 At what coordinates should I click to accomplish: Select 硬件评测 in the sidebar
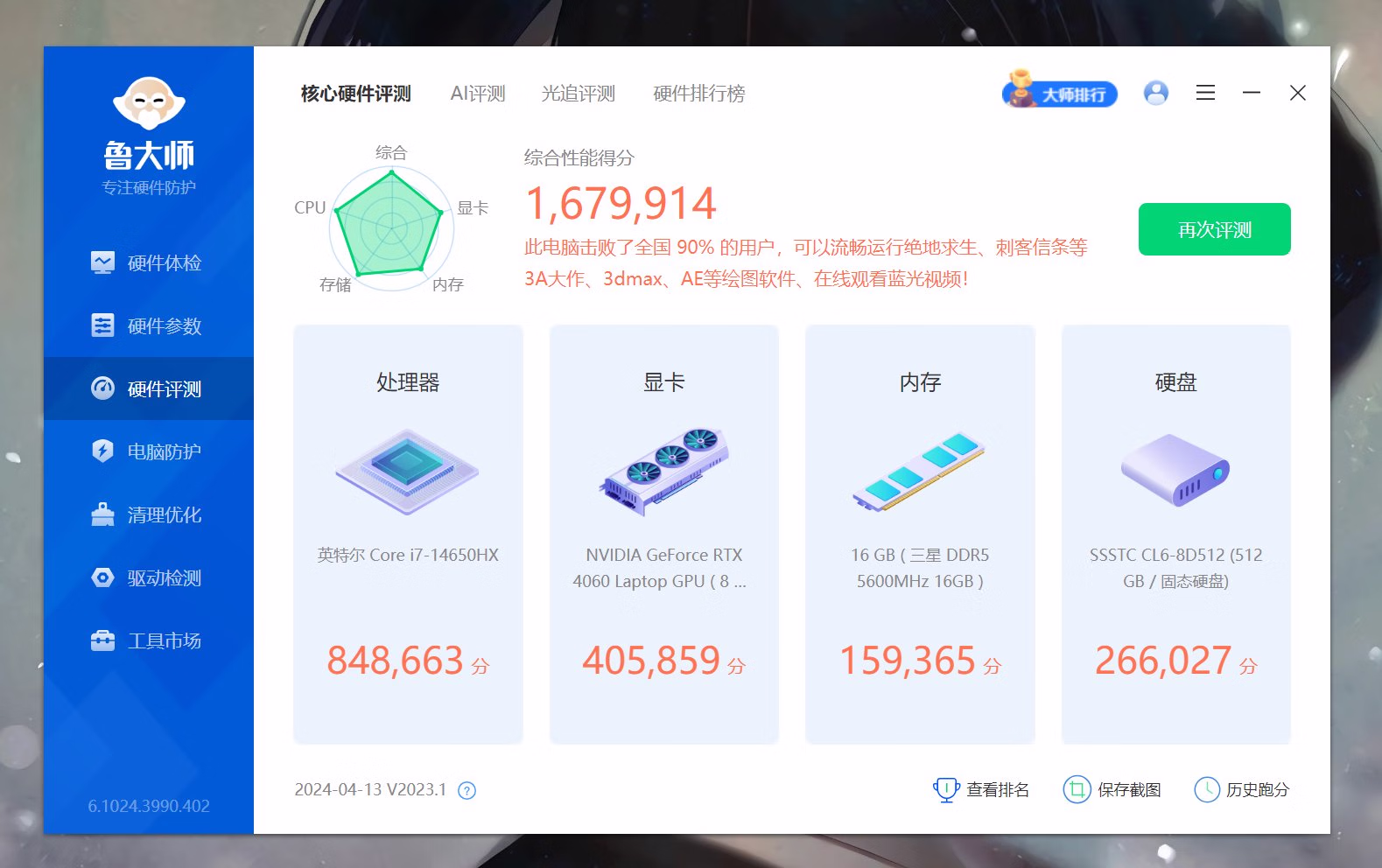[x=148, y=388]
